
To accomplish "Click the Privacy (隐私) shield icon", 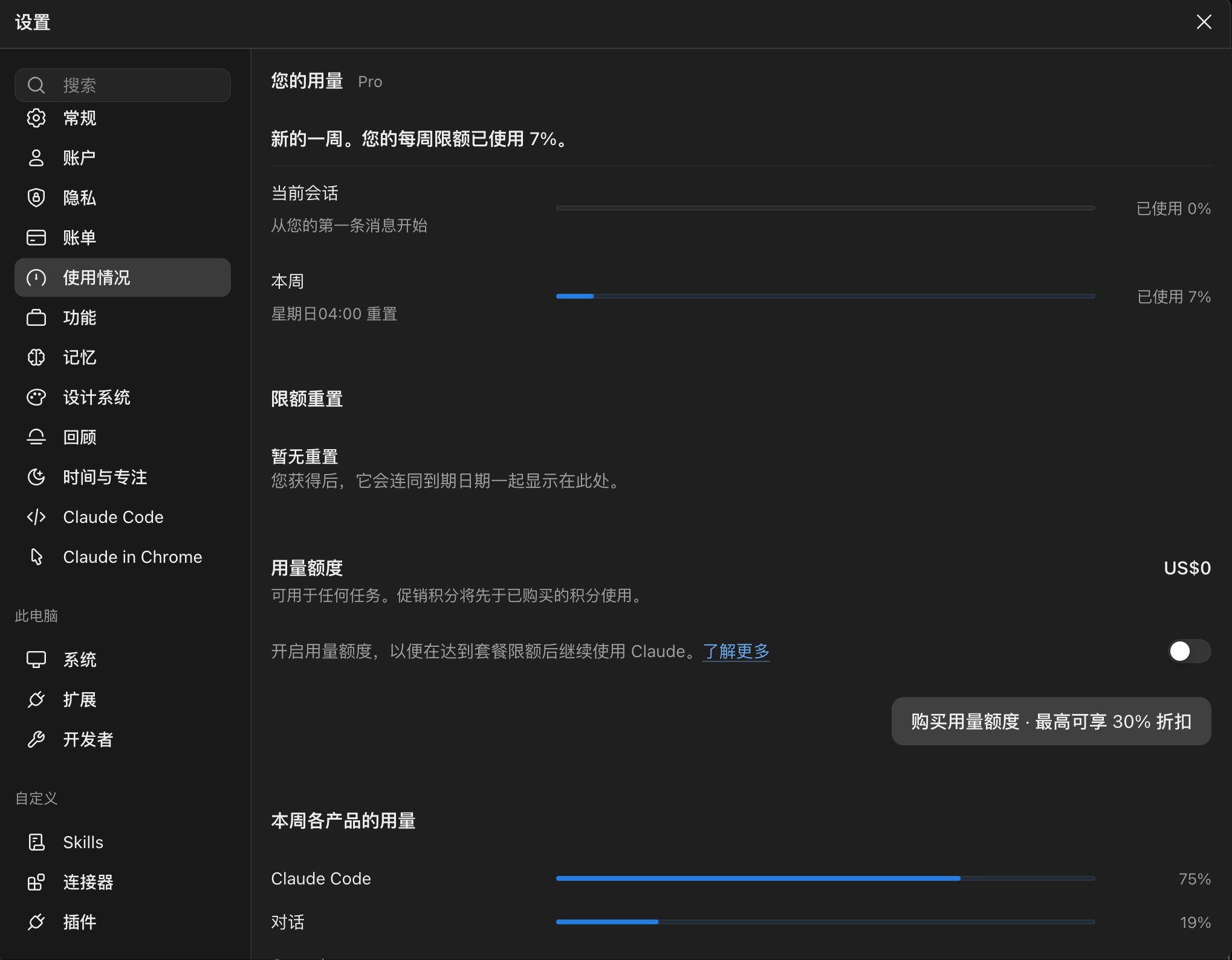I will (36, 198).
